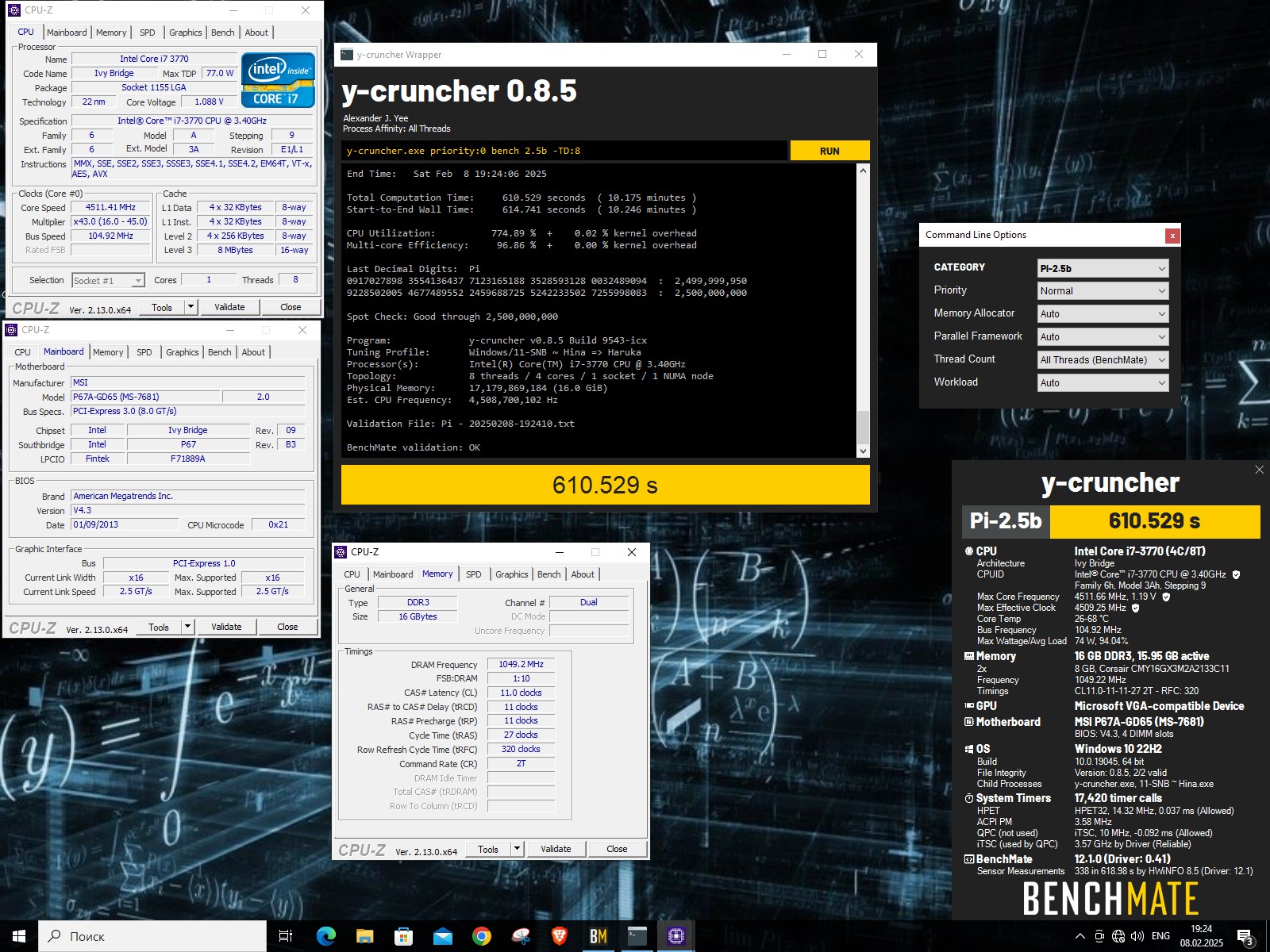Click Tools in the top CPU-Z window
Viewport: 1270px width, 952px height.
pos(162,307)
